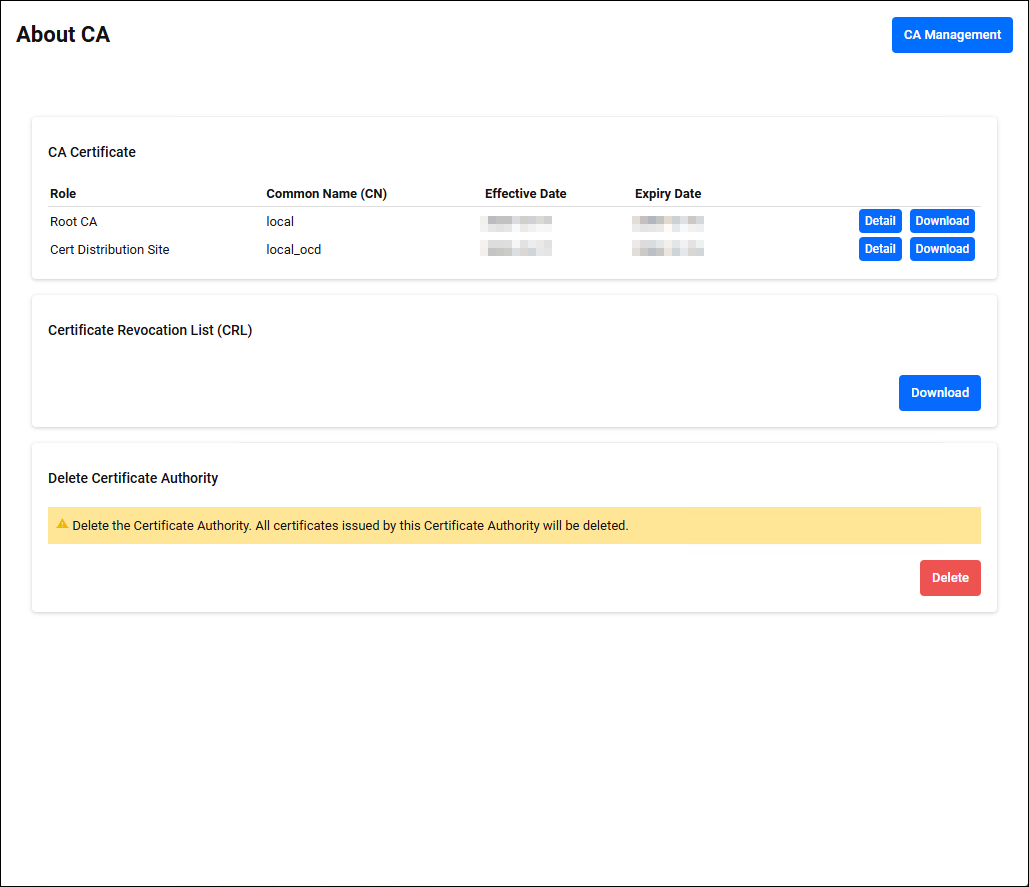
Task: Click the 'Role' column header
Action: pos(63,194)
